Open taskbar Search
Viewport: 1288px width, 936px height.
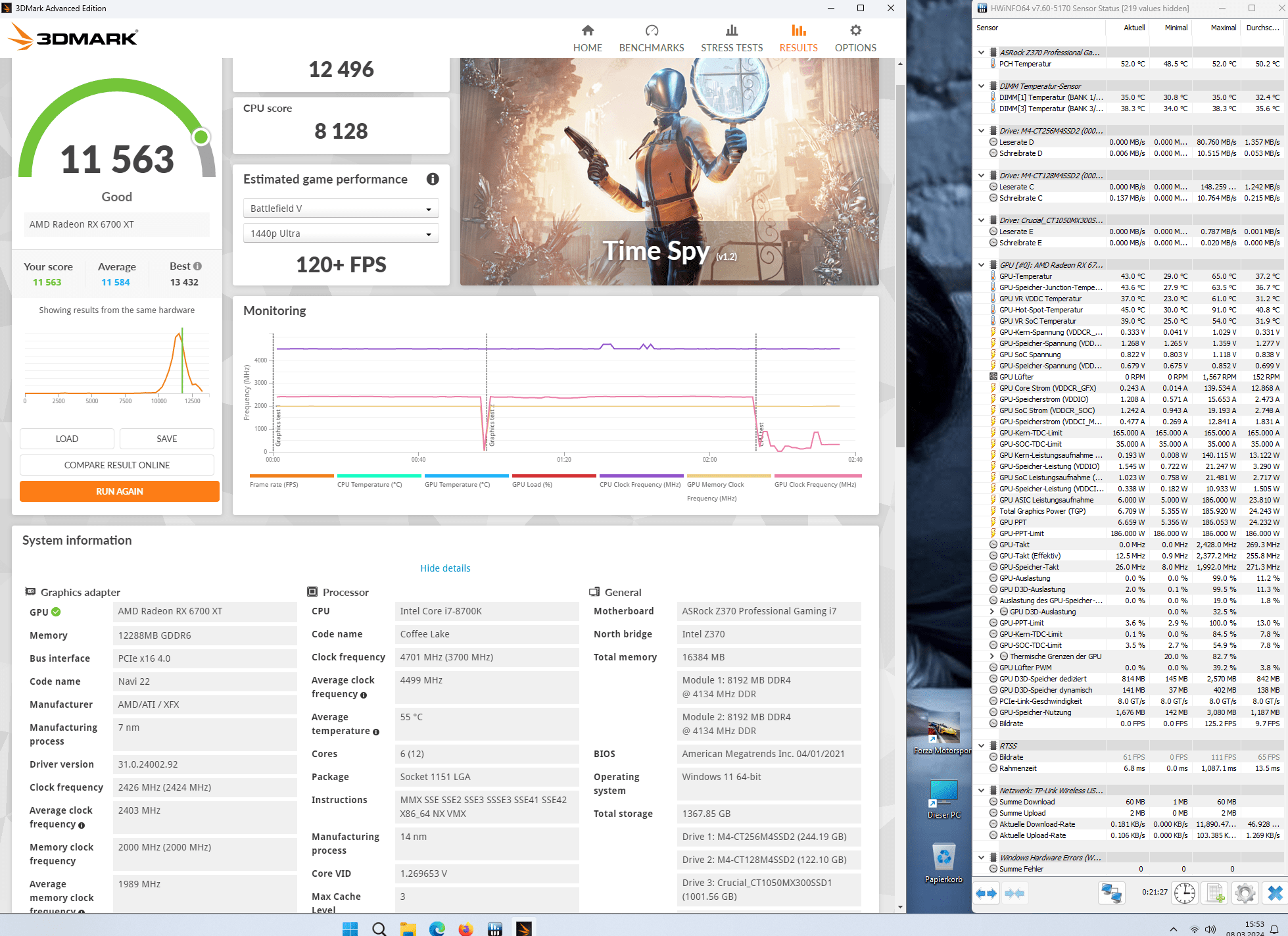click(379, 928)
